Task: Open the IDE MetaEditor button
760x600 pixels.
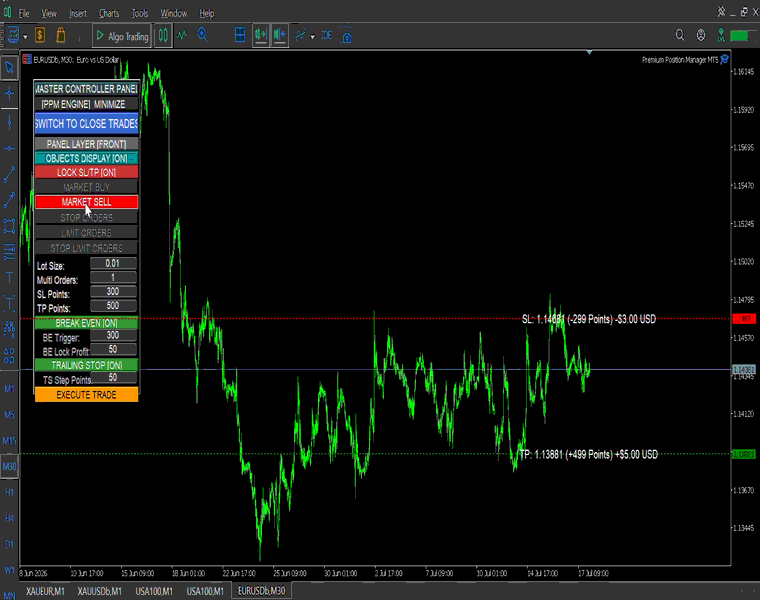Action: [x=327, y=35]
